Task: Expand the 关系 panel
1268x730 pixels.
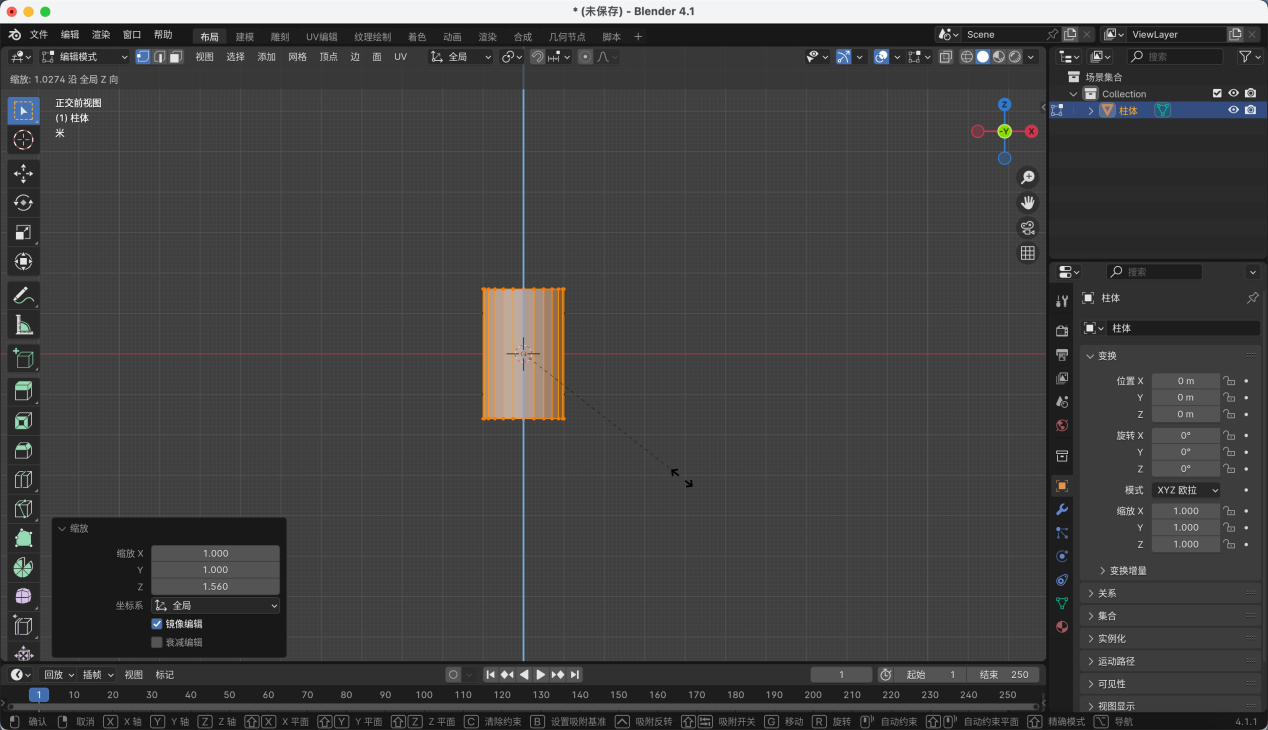Action: [1107, 593]
